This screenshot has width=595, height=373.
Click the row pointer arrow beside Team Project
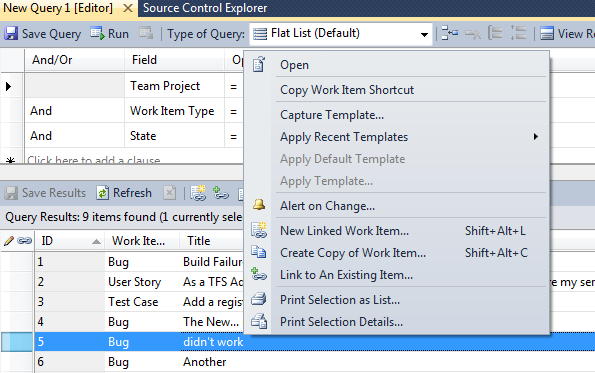pyautogui.click(x=8, y=87)
